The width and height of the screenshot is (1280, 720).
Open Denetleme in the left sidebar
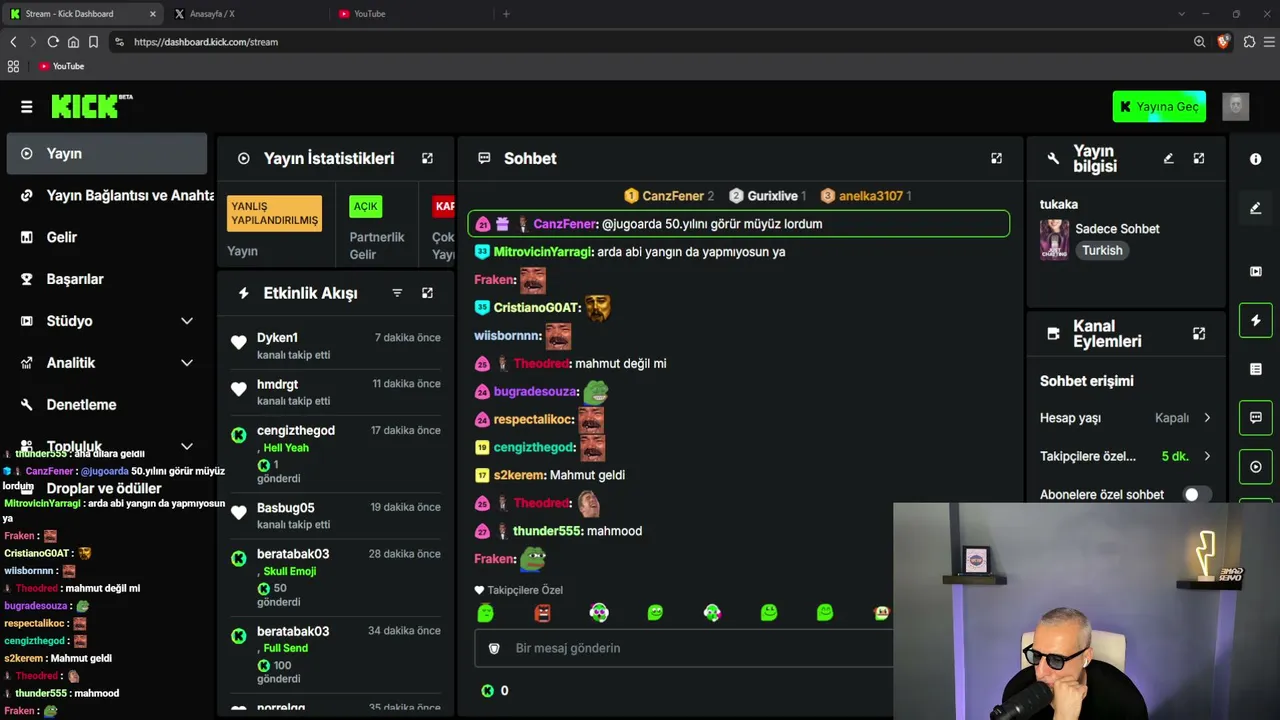[x=107, y=405]
